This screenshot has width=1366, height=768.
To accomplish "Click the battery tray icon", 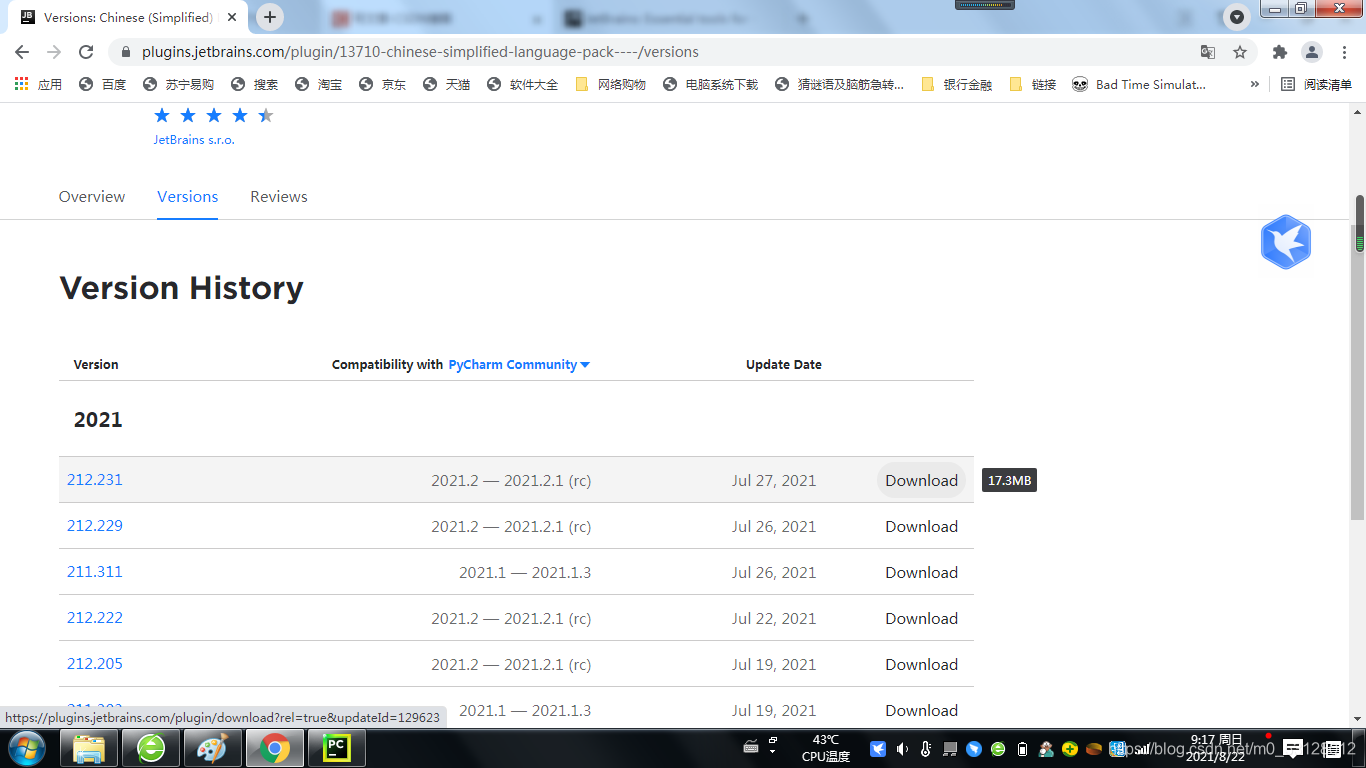I will [1022, 749].
